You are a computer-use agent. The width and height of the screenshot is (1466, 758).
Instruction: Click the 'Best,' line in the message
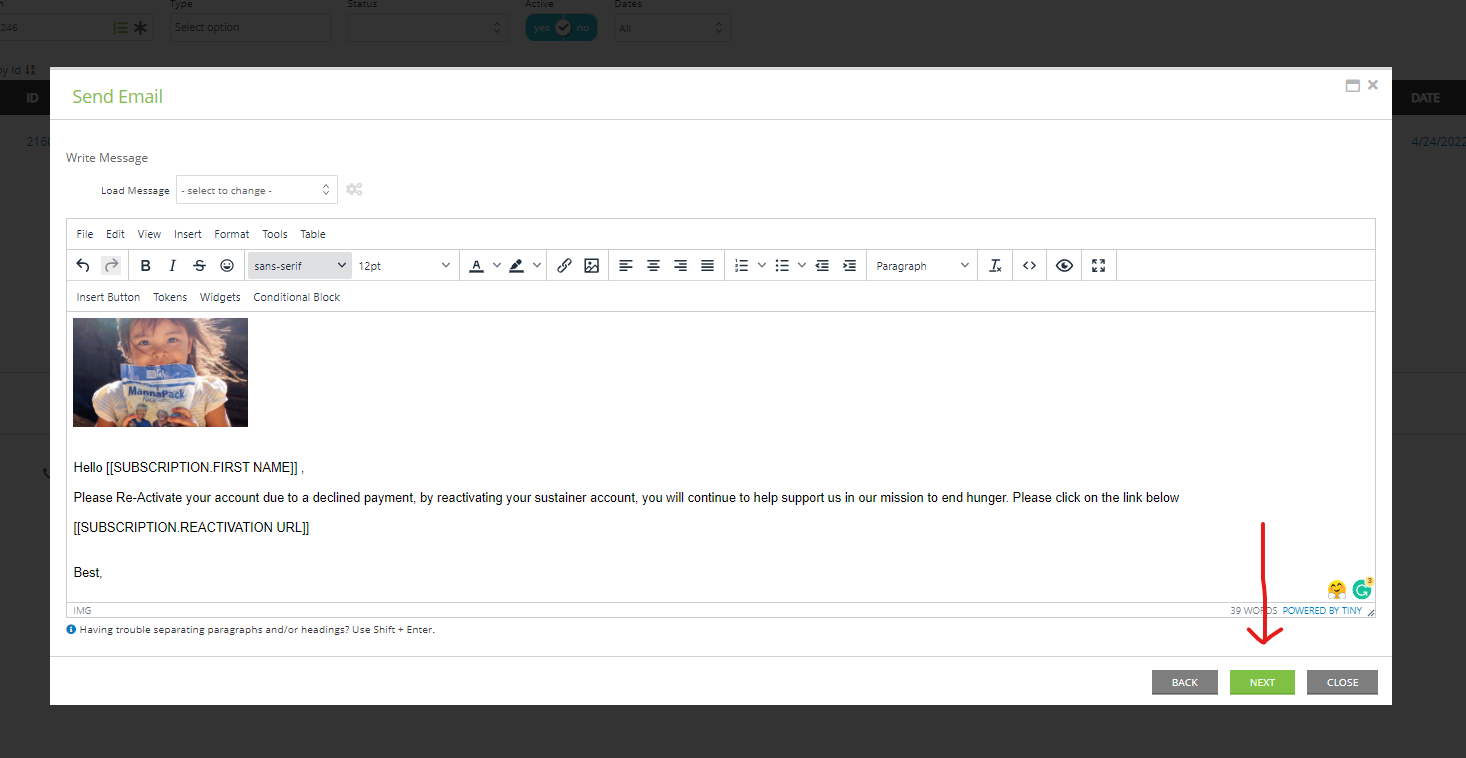point(88,573)
